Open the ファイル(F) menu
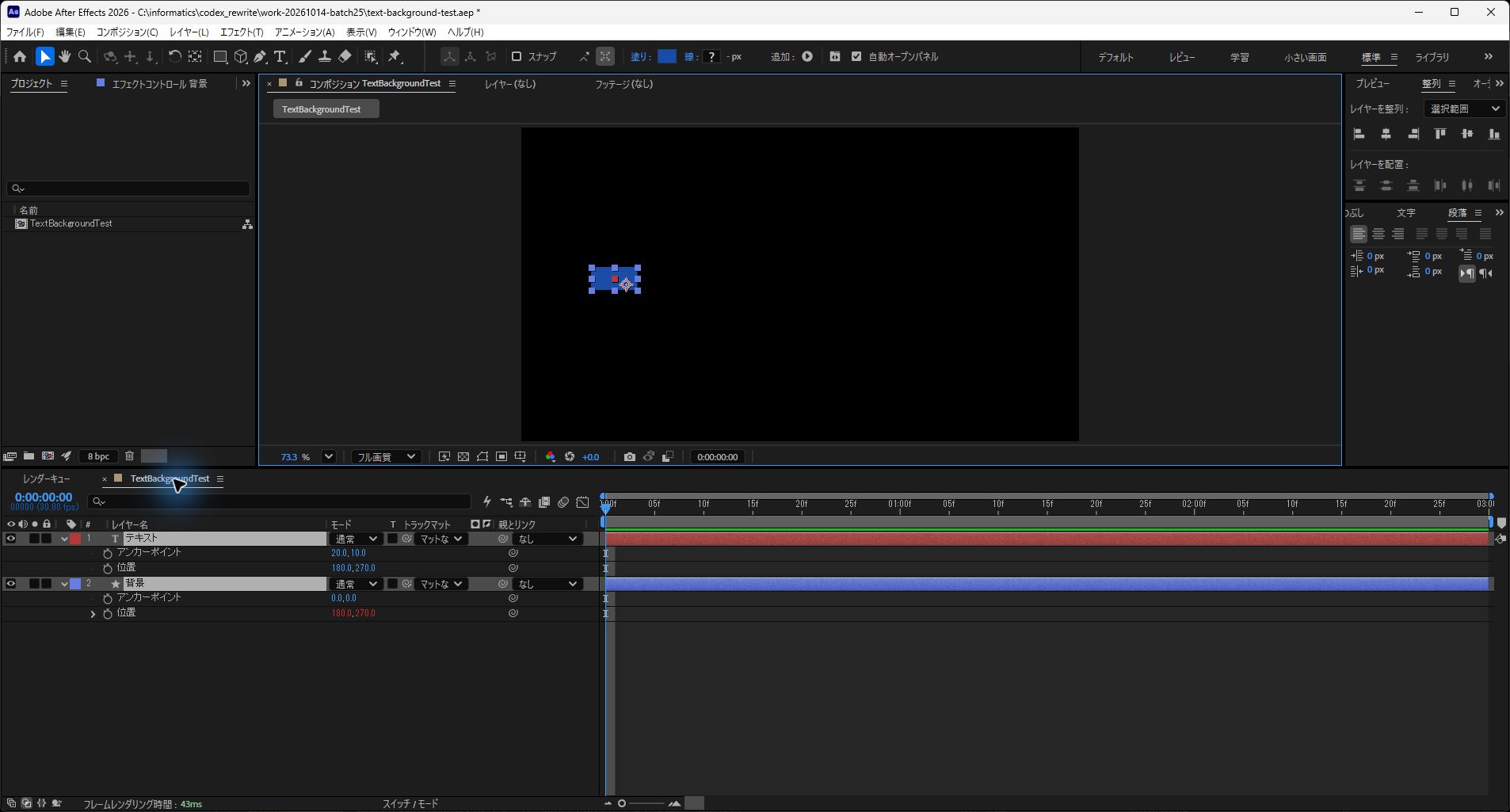1510x812 pixels. (x=25, y=32)
